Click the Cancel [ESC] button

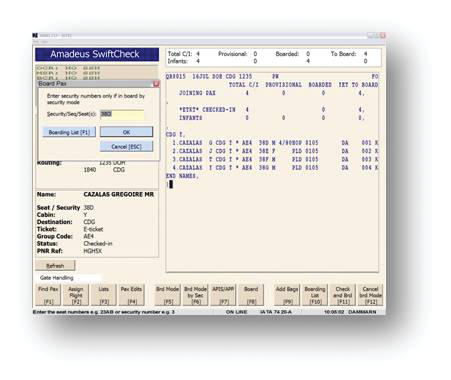coord(126,147)
